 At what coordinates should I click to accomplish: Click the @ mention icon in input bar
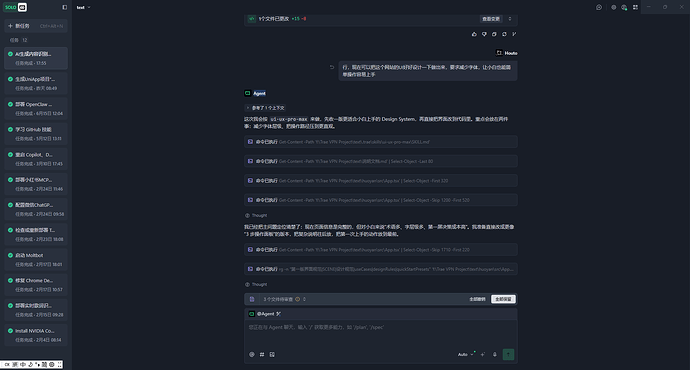(252, 354)
